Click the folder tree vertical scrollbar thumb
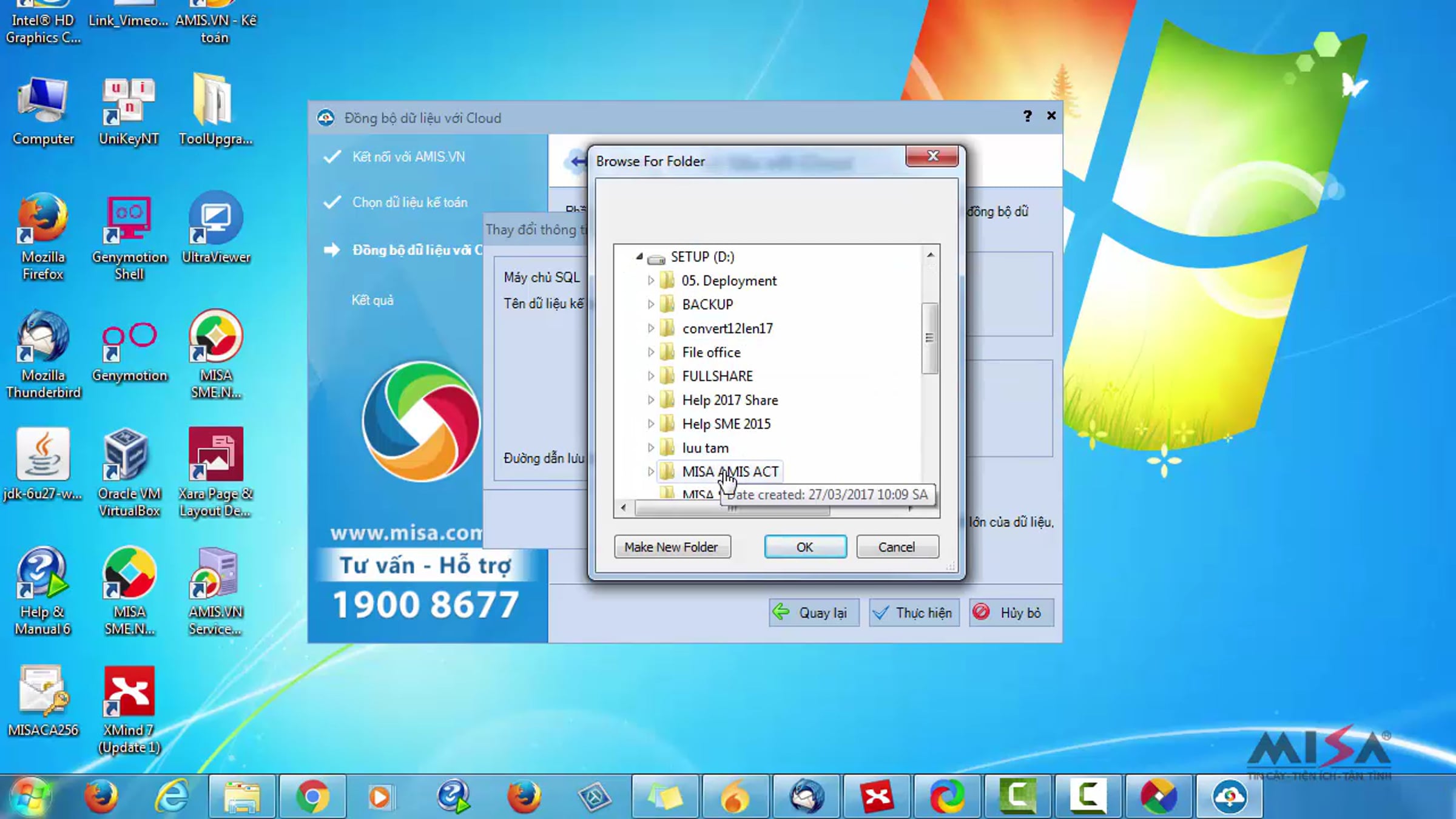 pyautogui.click(x=929, y=338)
